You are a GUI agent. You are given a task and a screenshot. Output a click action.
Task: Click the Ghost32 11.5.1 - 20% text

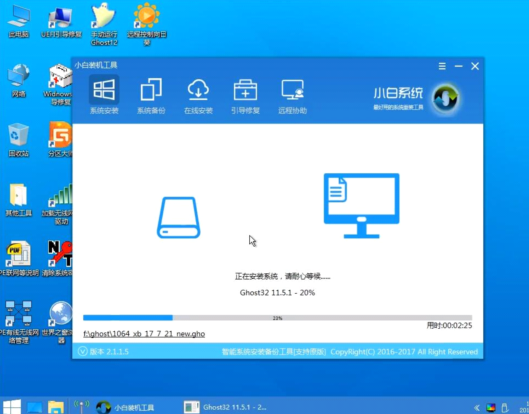[x=277, y=293]
